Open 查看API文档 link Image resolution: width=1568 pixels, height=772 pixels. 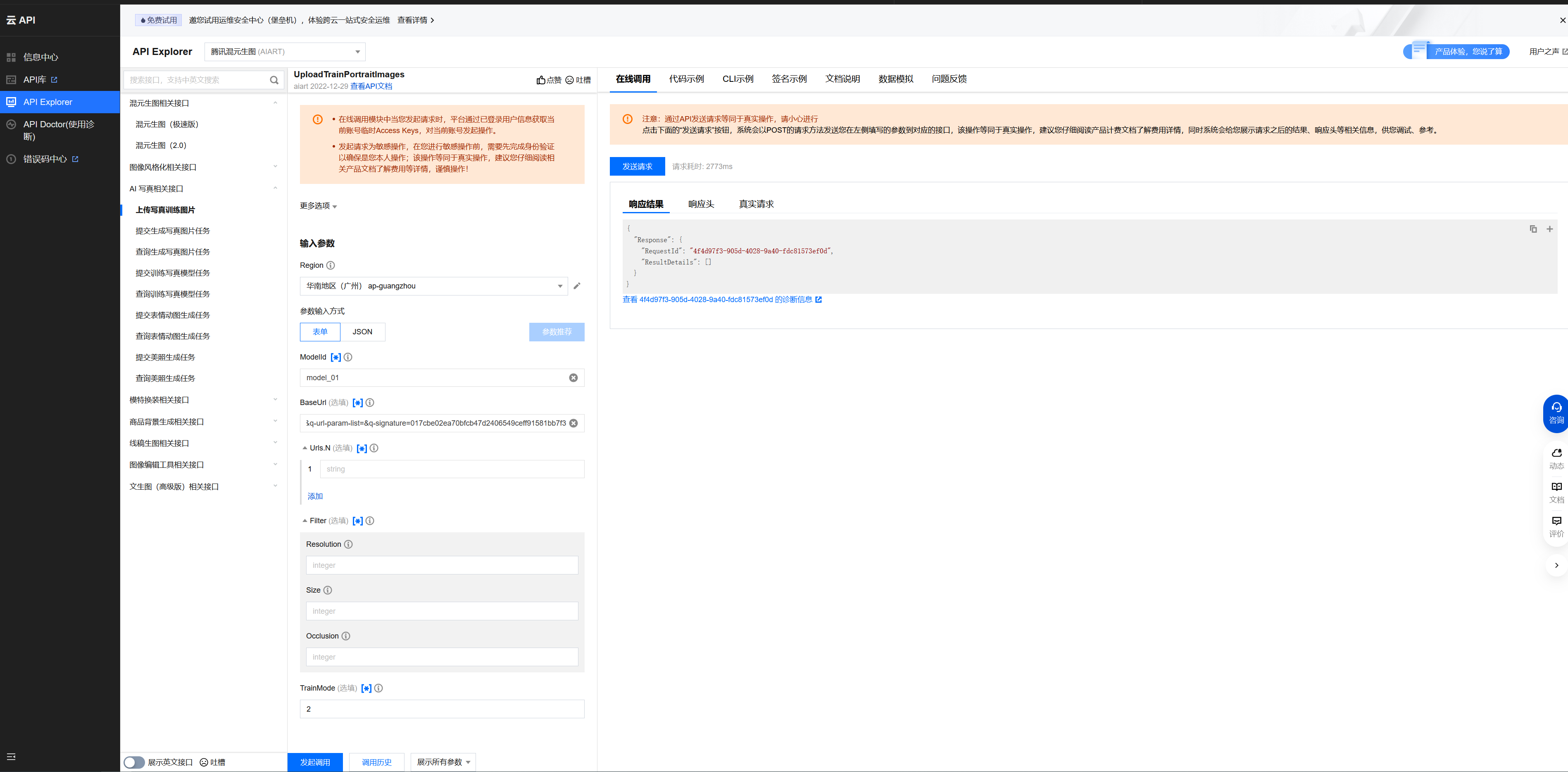pos(371,86)
